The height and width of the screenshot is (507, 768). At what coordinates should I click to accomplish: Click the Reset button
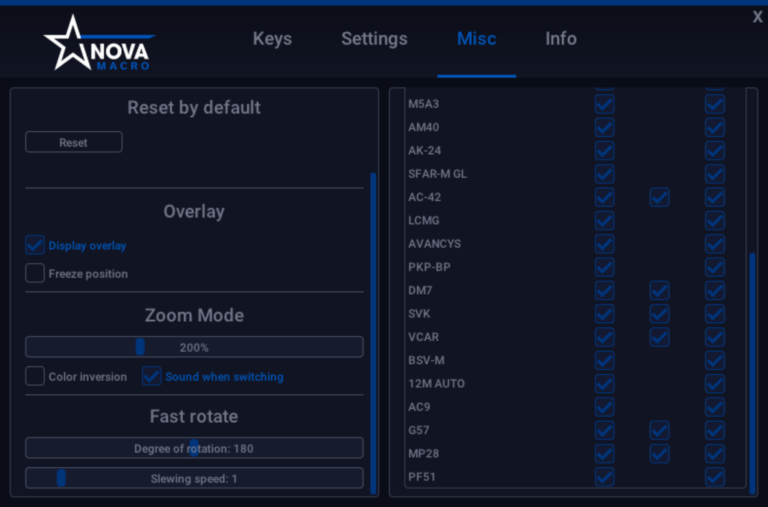74,142
